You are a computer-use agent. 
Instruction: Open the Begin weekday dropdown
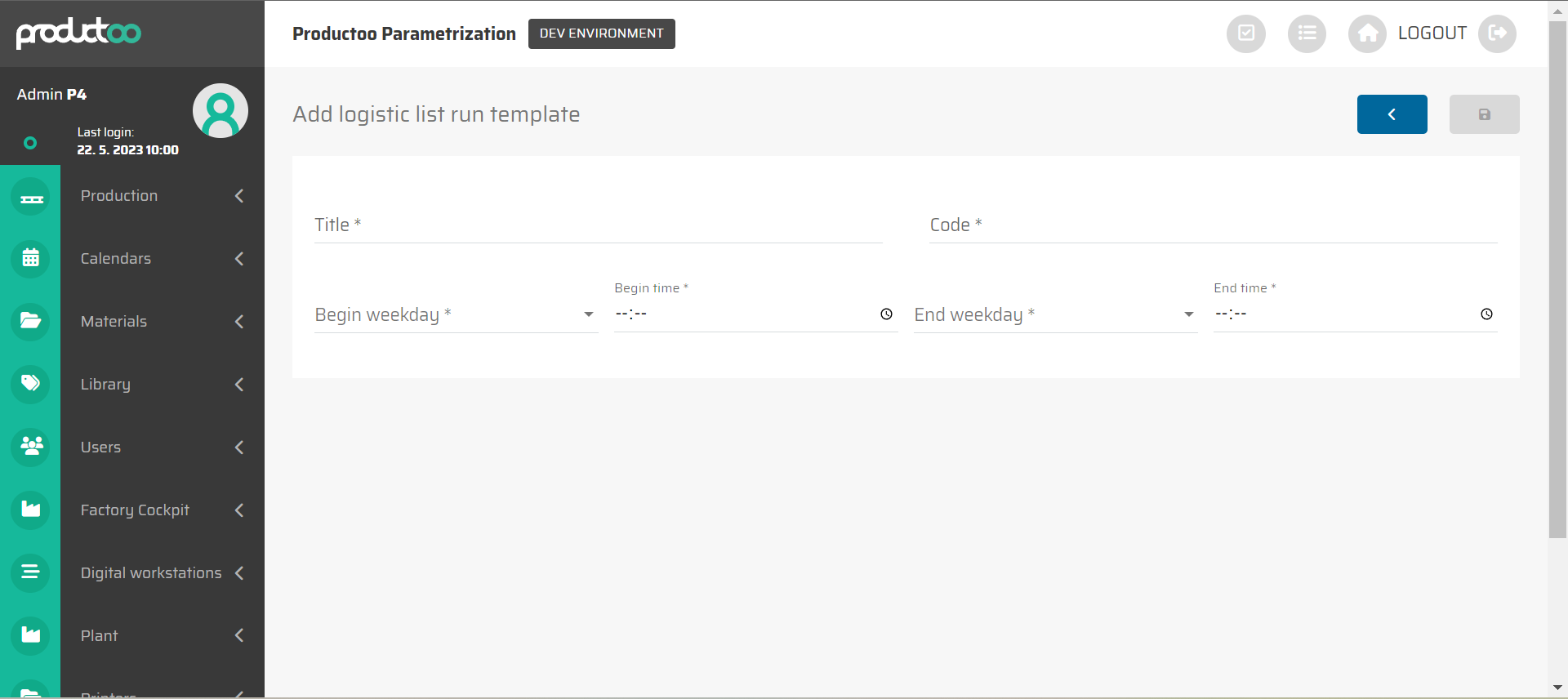456,315
